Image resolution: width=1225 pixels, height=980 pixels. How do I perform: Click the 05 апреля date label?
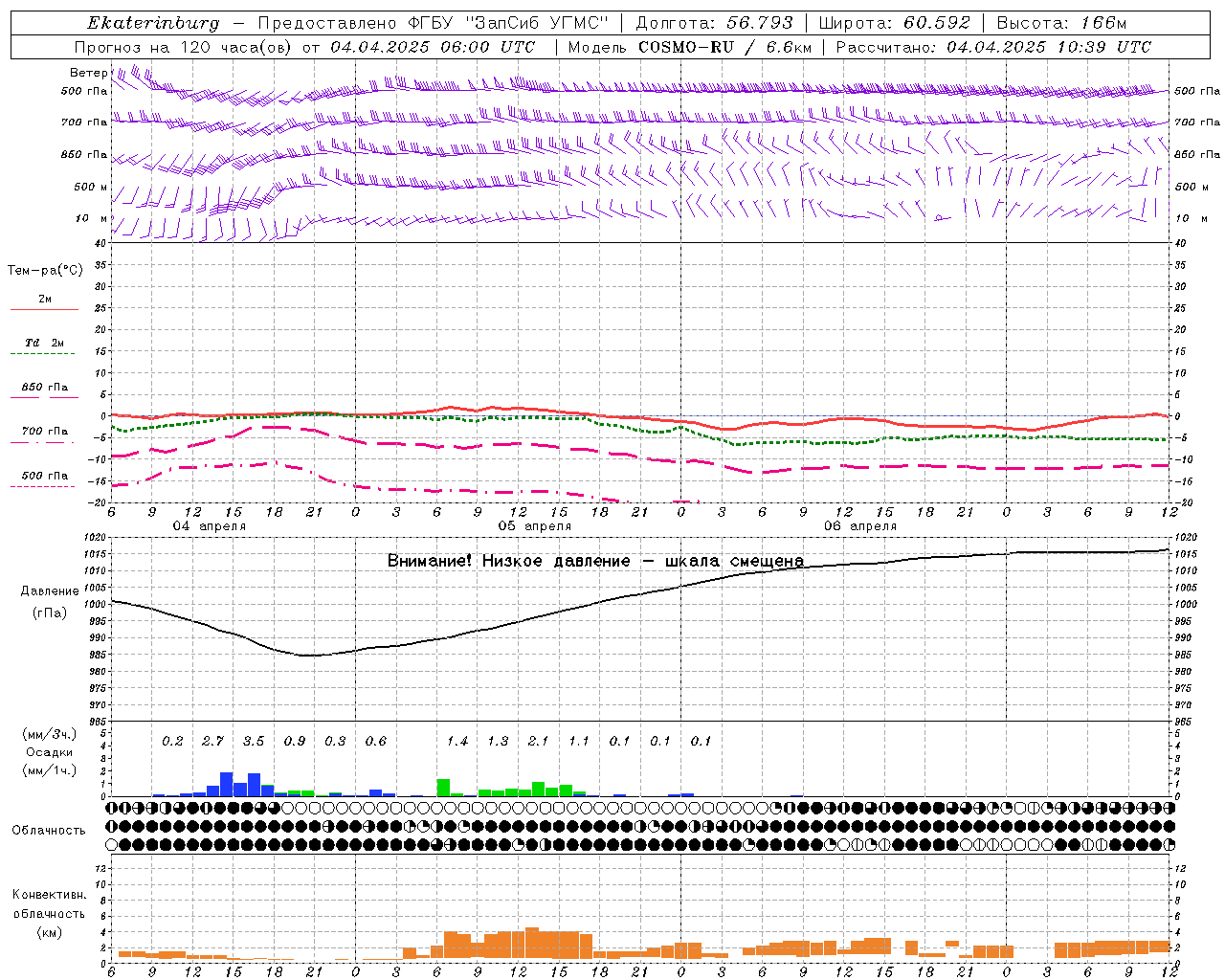coord(535,526)
